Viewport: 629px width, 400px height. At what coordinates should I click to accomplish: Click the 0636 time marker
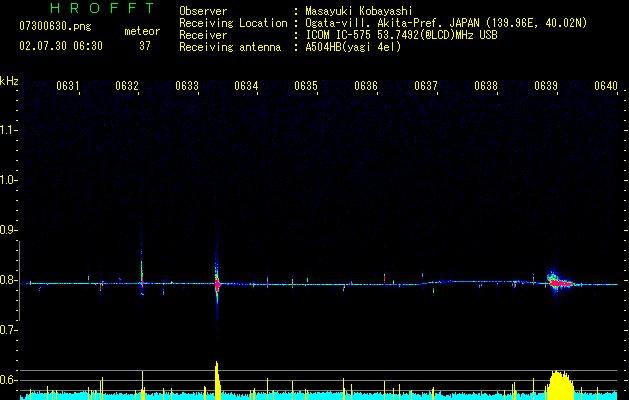click(x=366, y=86)
